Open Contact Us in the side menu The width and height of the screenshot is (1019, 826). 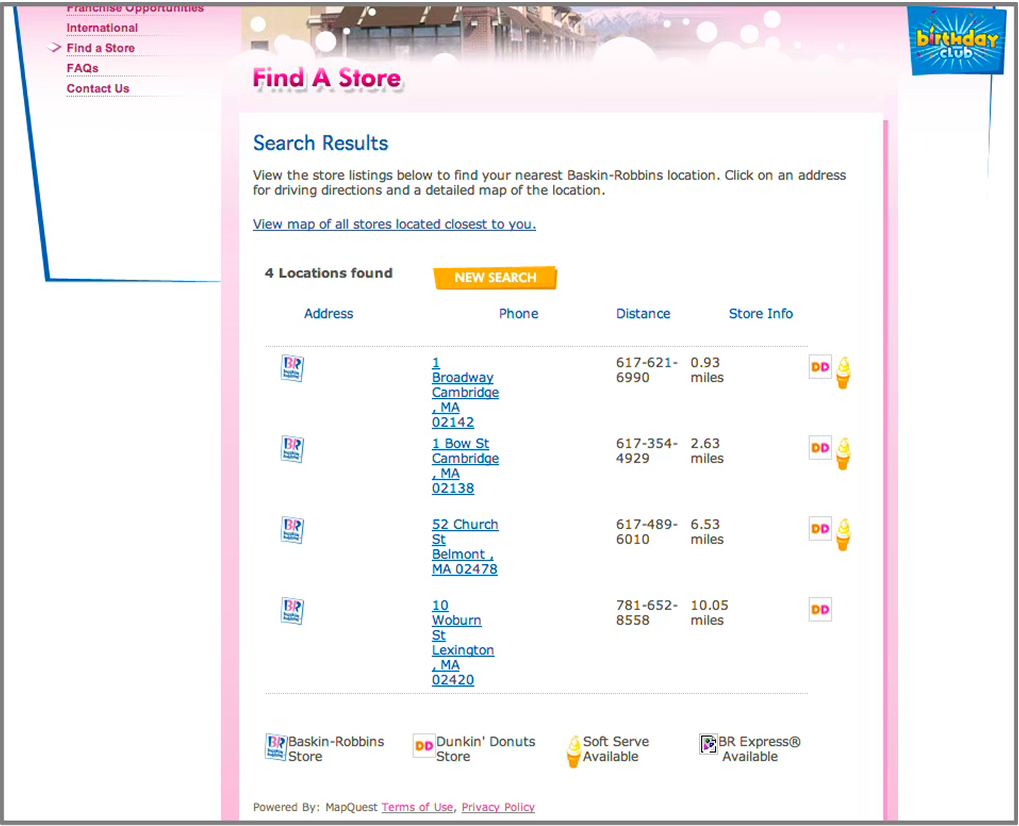point(98,88)
